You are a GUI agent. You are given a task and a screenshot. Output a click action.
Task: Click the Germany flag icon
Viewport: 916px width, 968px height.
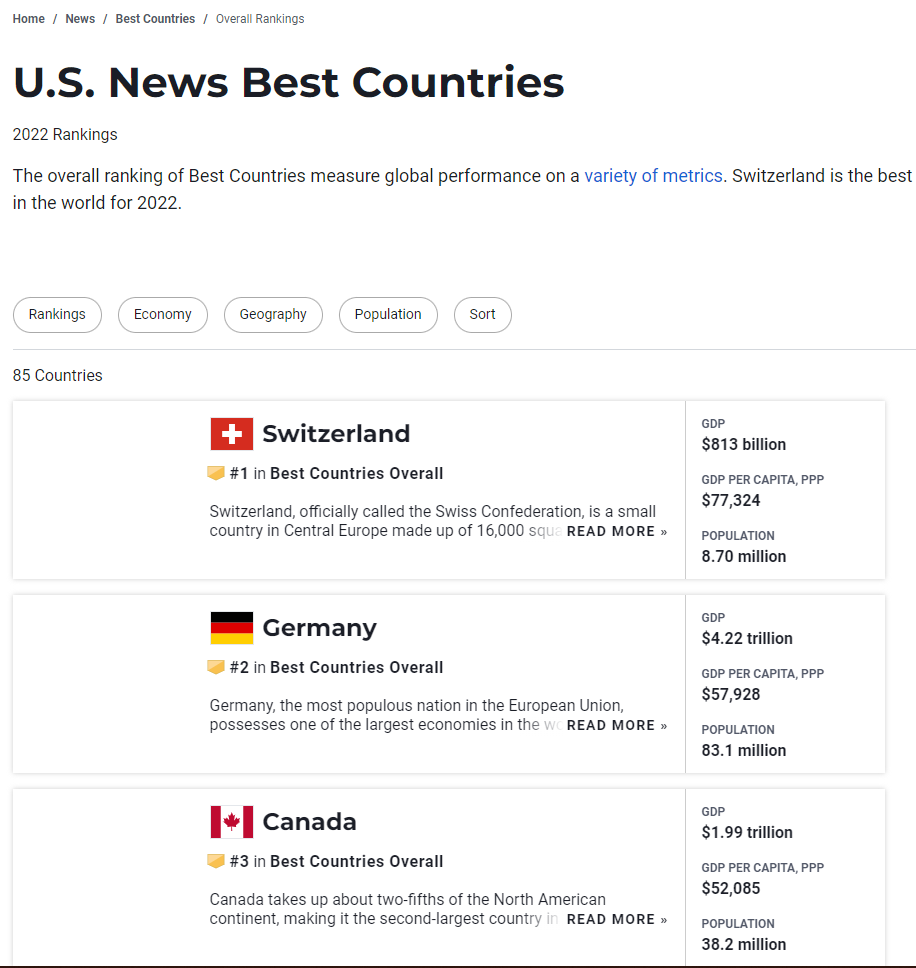(x=232, y=628)
